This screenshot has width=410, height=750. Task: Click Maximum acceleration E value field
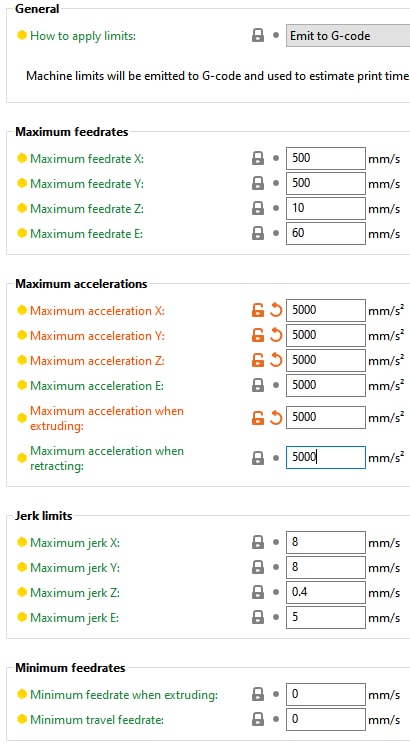(x=326, y=385)
